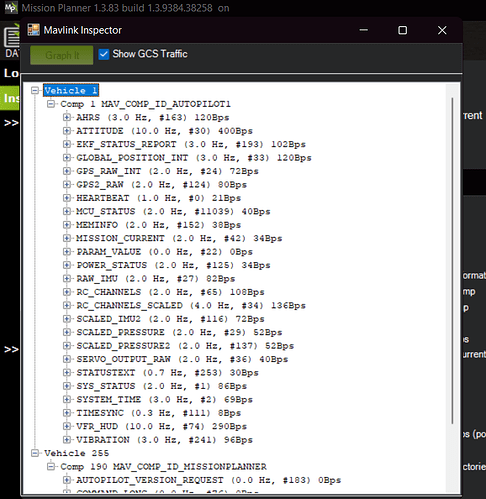486x499 pixels.
Task: Collapse the Vehicle 255 node
Action: [x=35, y=453]
